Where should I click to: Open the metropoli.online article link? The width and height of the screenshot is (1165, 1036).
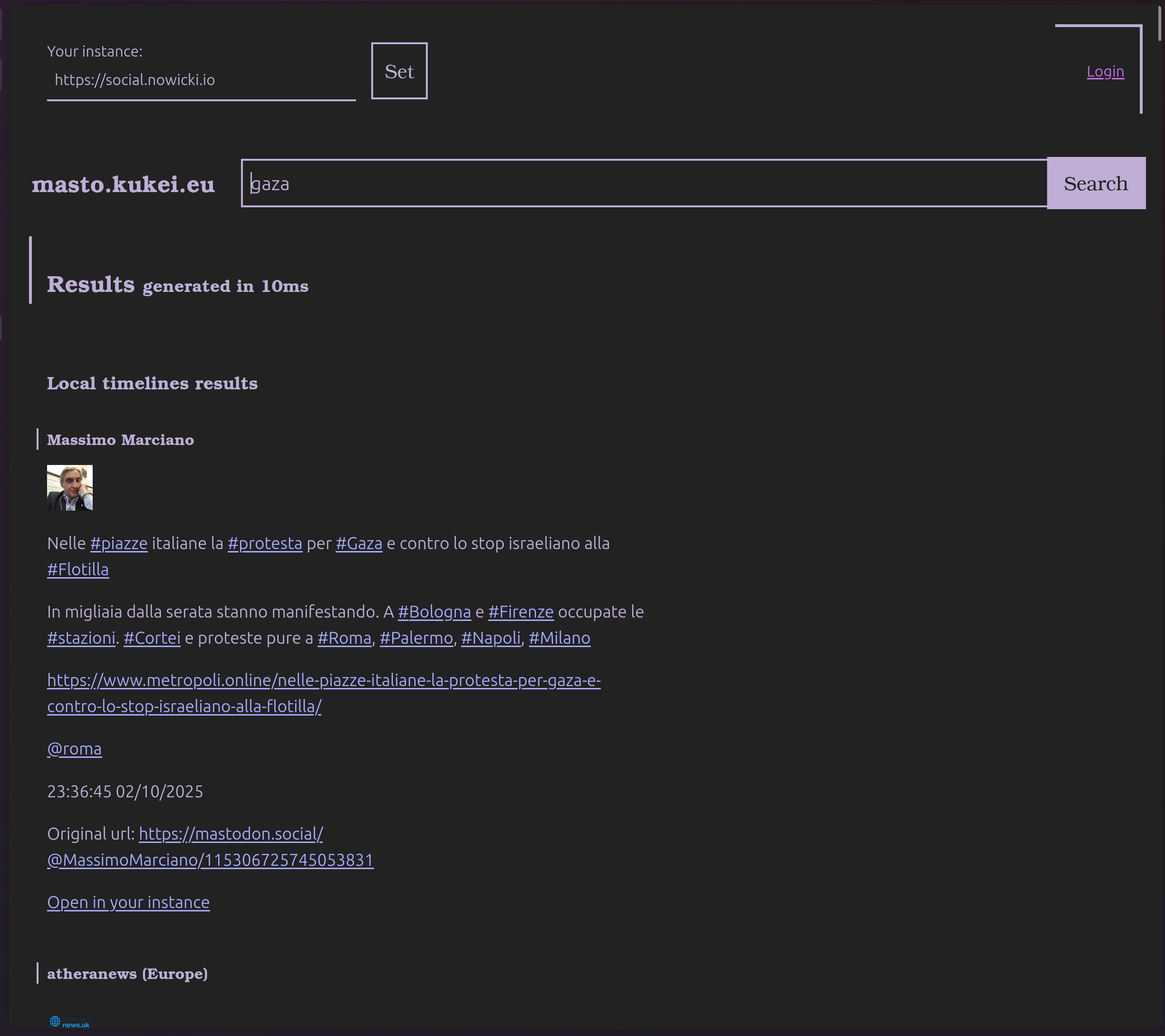click(x=323, y=680)
